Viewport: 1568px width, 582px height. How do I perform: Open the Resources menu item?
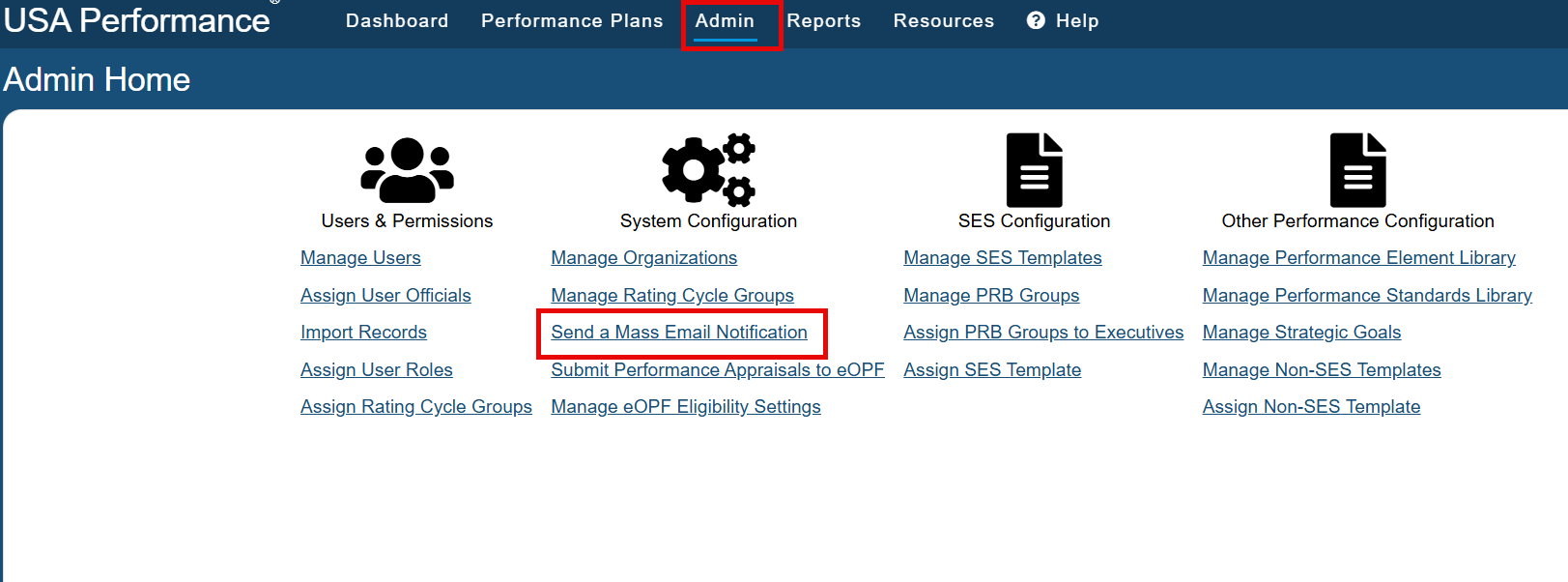coord(943,20)
